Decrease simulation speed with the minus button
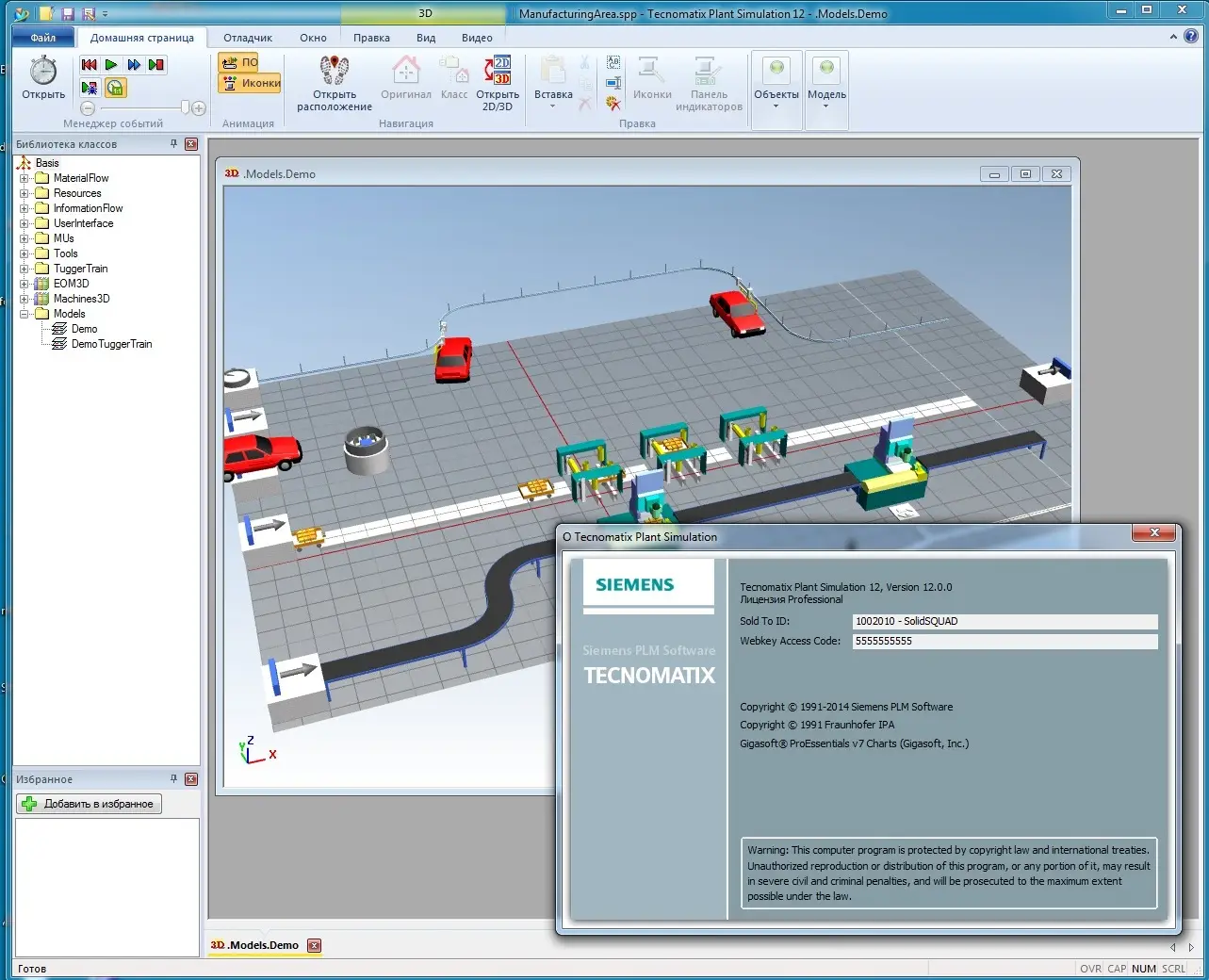Viewport: 1209px width, 980px height. coord(88,108)
